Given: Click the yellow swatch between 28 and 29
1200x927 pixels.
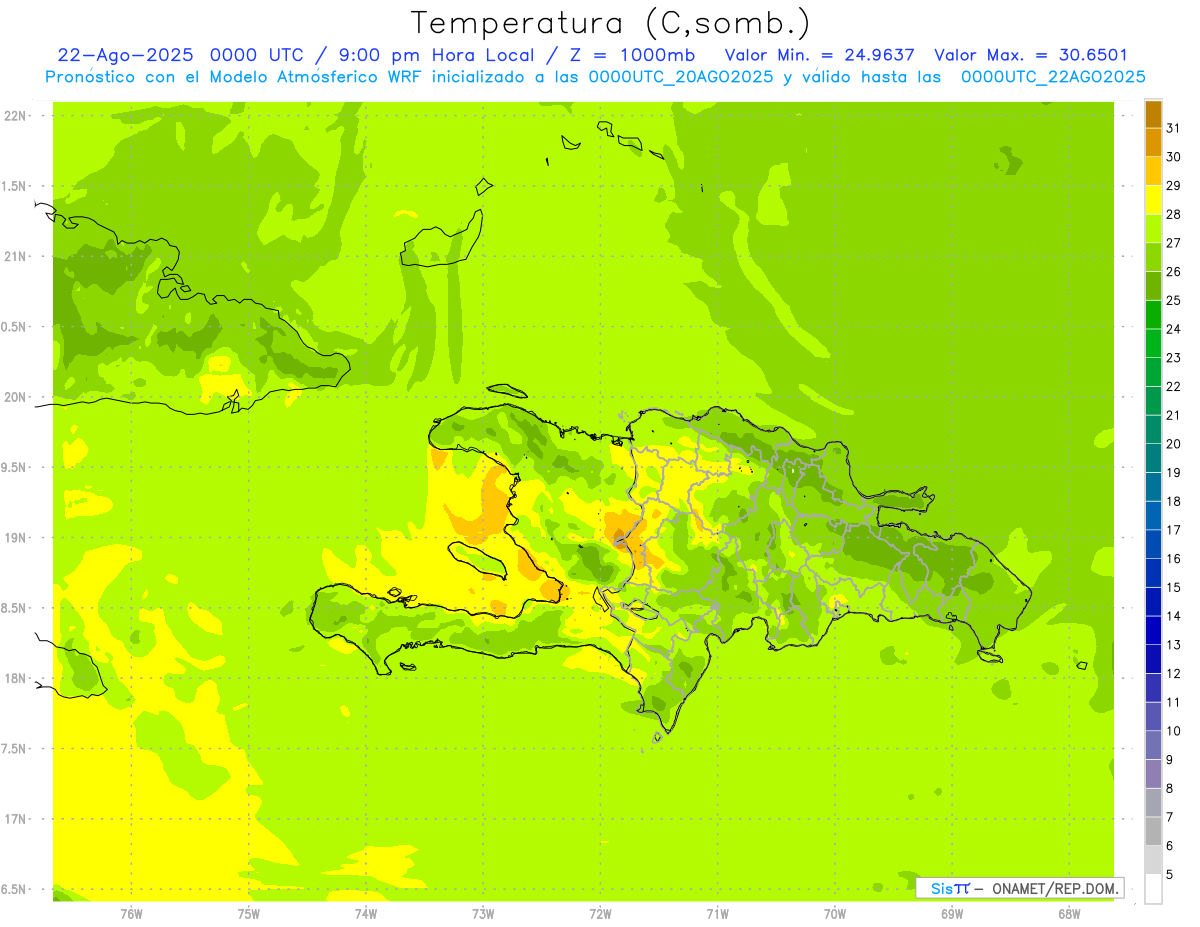Looking at the screenshot, I should coord(1153,200).
